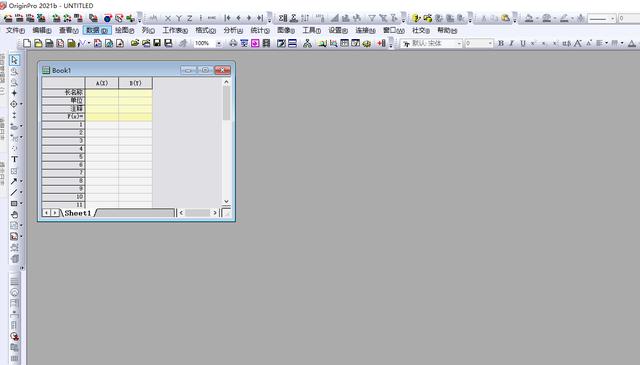This screenshot has width=640, height=365.
Task: Click the Add New Column icon
Action: tap(381, 43)
